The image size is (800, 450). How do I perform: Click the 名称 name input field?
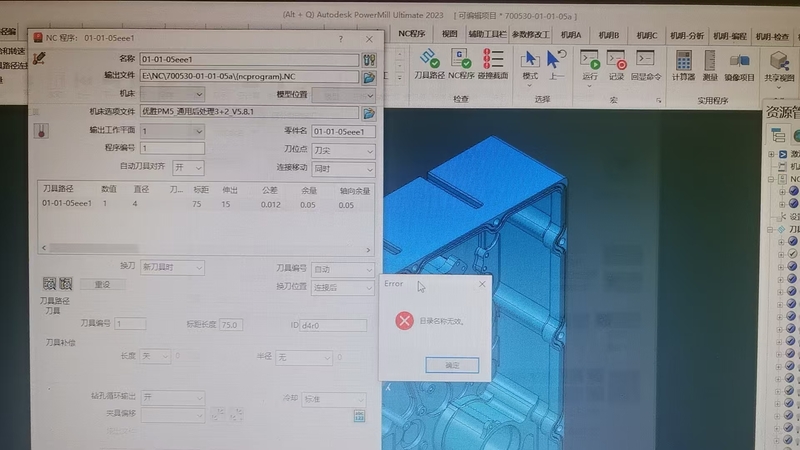(249, 59)
